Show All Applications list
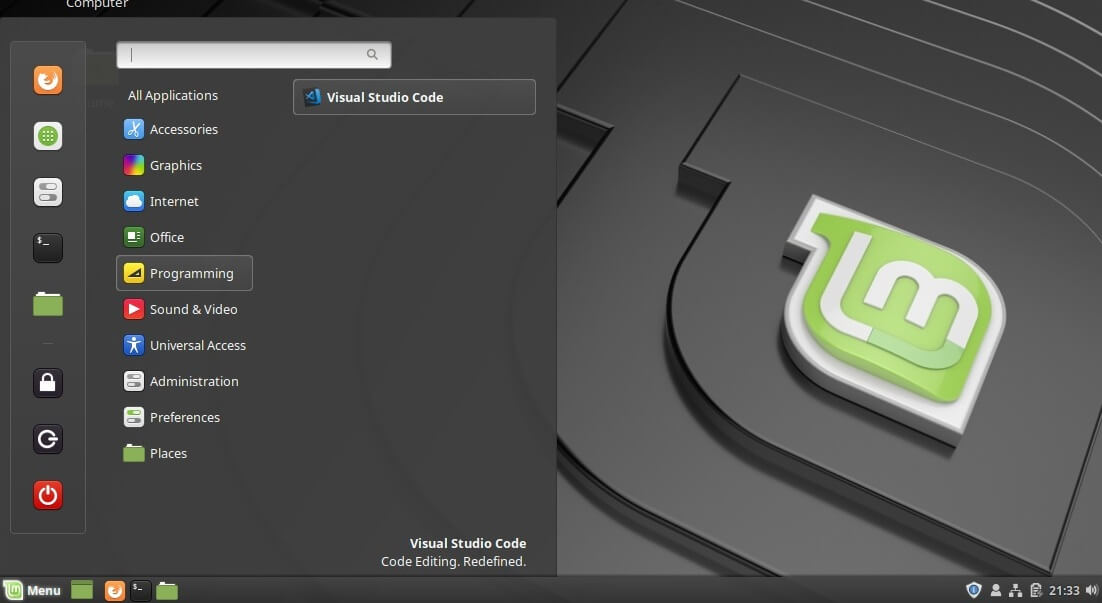Viewport: 1102px width, 603px height. (x=172, y=95)
